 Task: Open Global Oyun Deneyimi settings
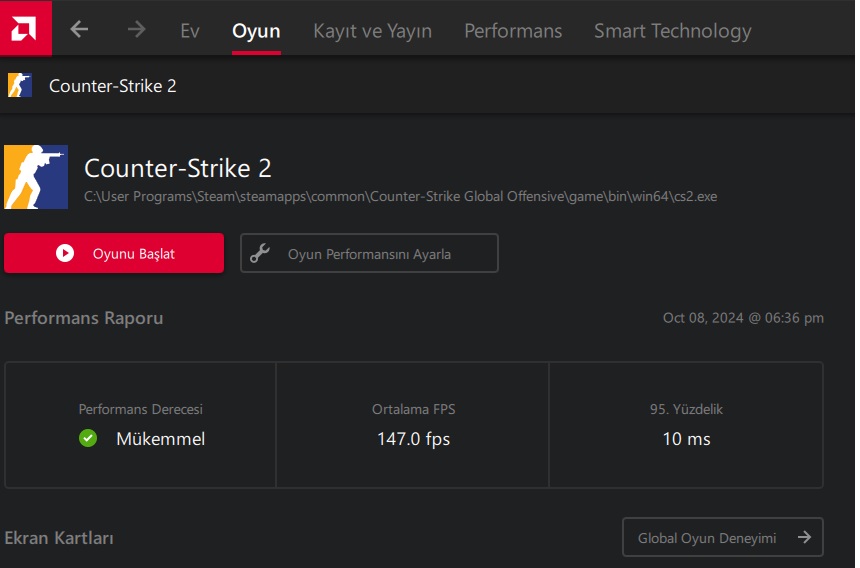(707, 537)
